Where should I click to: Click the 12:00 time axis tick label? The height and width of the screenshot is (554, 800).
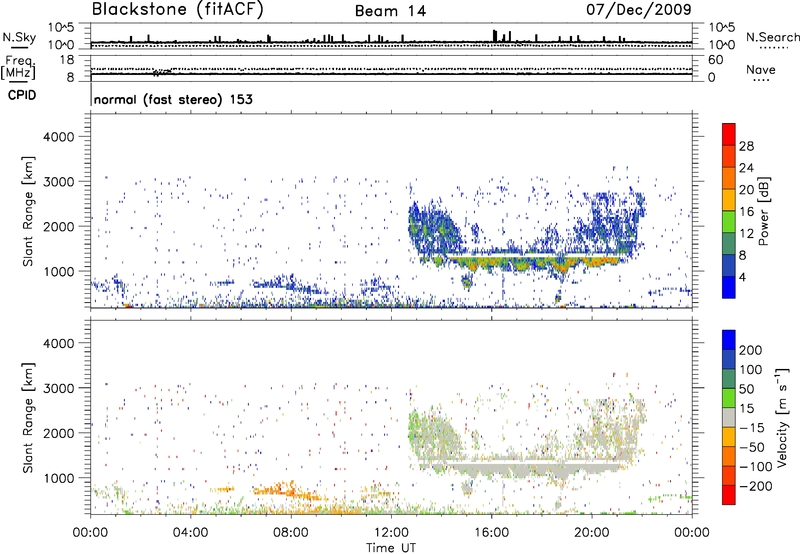coord(391,533)
